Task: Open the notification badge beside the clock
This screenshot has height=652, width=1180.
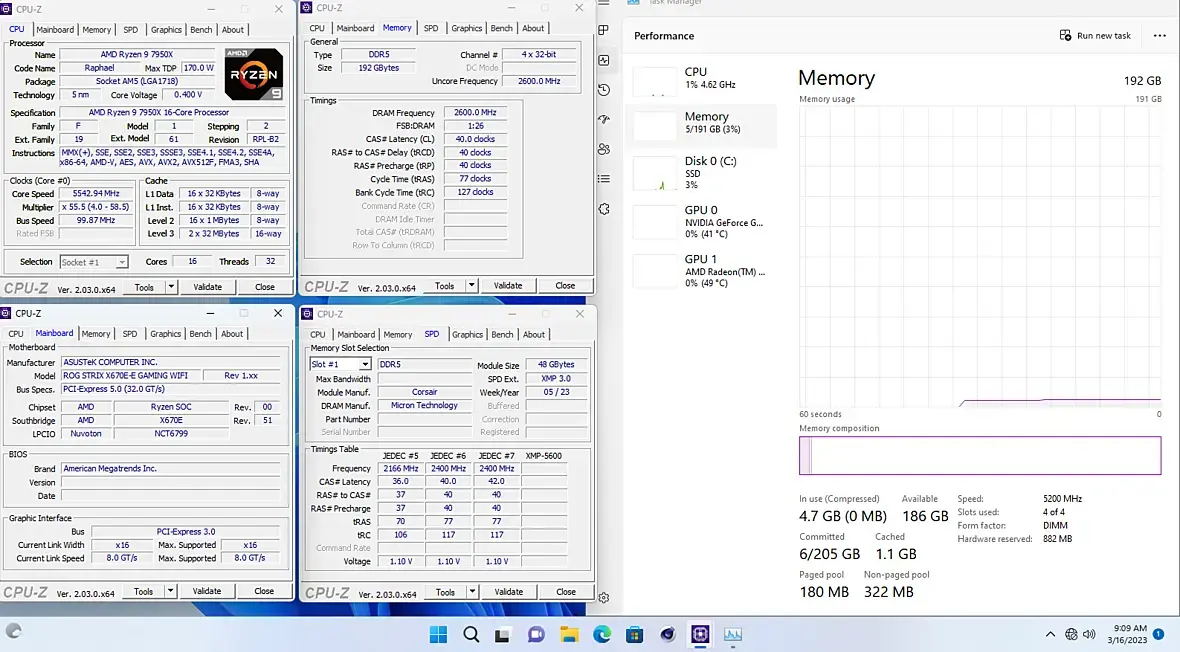Action: click(x=1159, y=634)
